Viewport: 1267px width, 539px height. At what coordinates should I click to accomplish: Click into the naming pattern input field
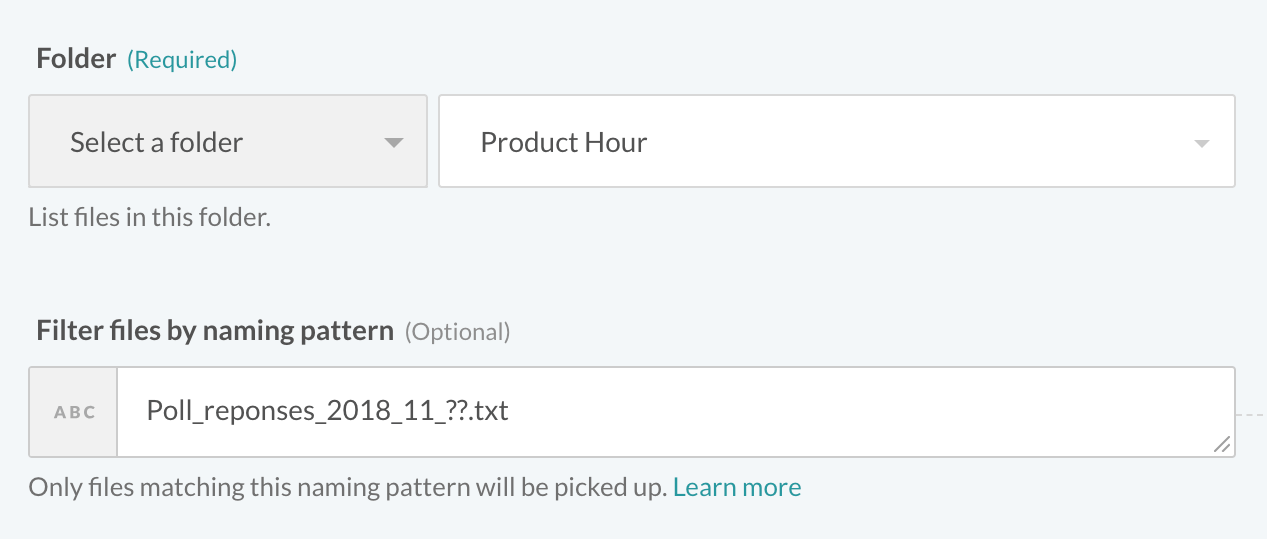800,412
